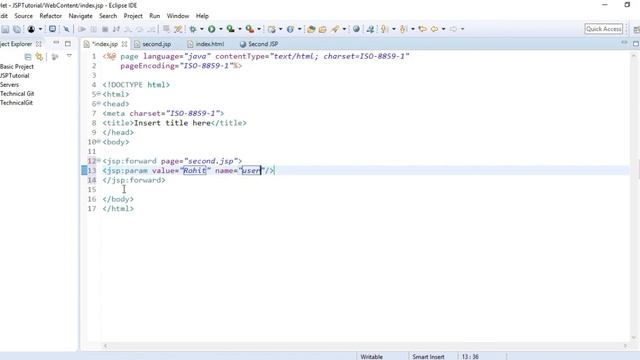Open the Next Annotation dropdown arrow
Viewport: 640px width, 360px height.
393,29
